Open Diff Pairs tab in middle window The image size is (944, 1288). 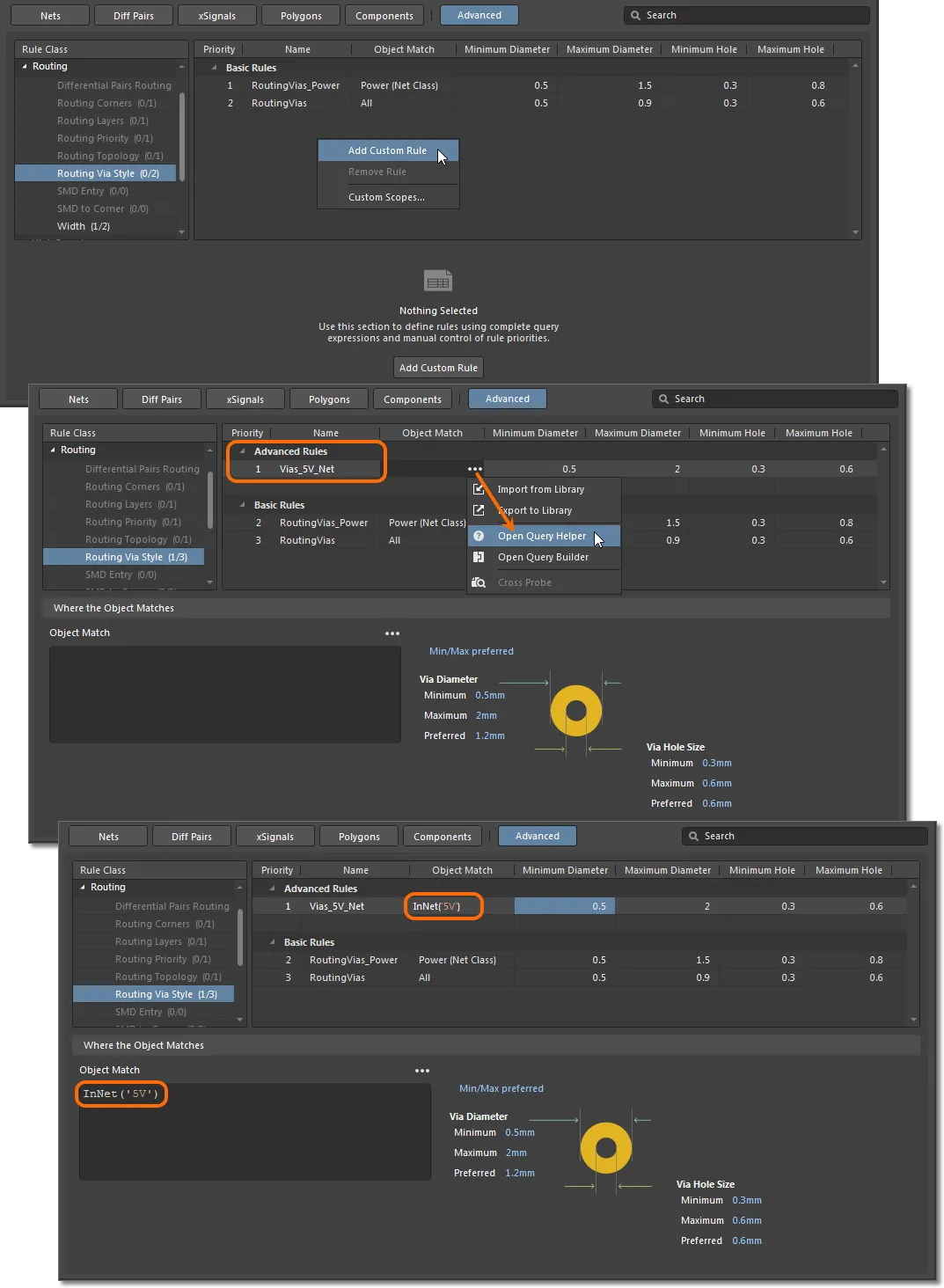[x=162, y=399]
